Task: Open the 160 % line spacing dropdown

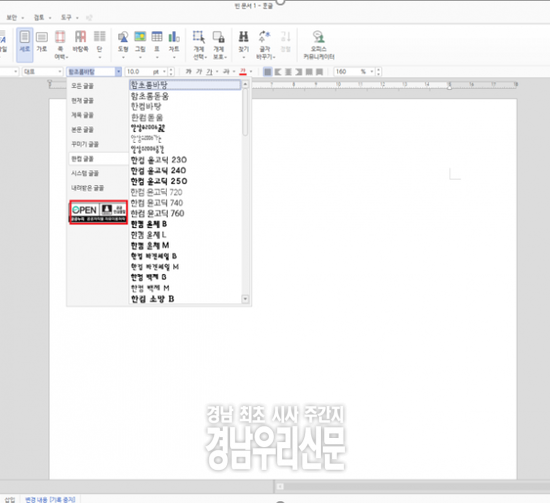Action: [x=372, y=72]
